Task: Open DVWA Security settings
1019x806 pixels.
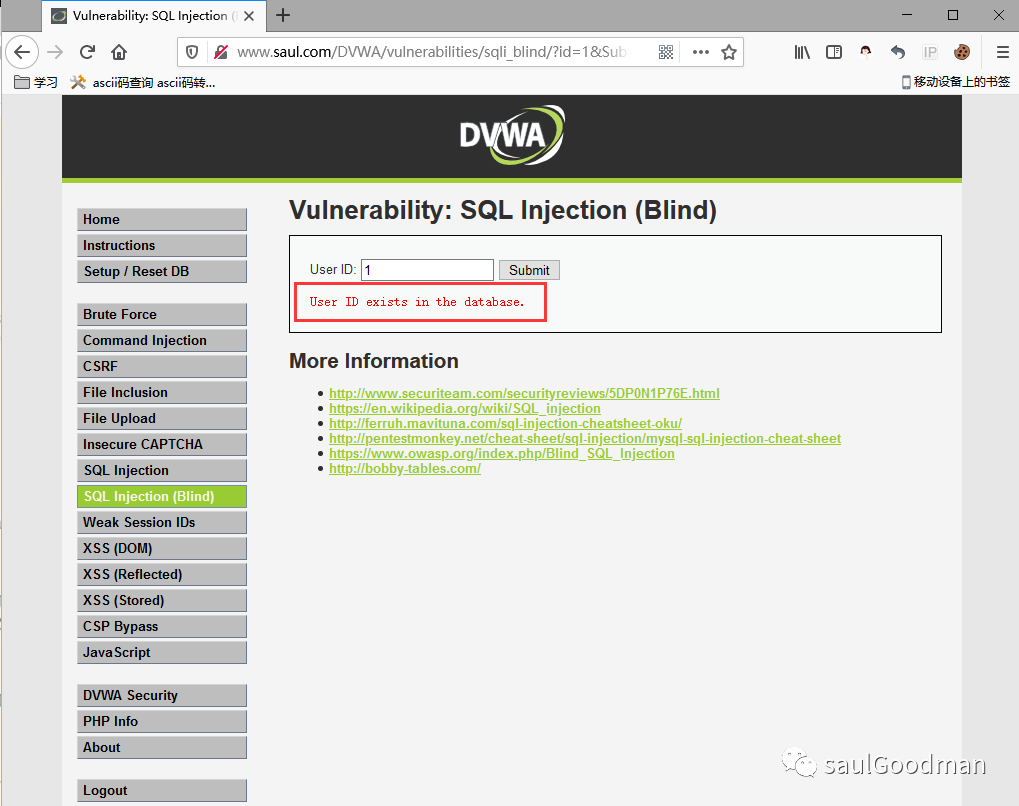Action: click(162, 695)
